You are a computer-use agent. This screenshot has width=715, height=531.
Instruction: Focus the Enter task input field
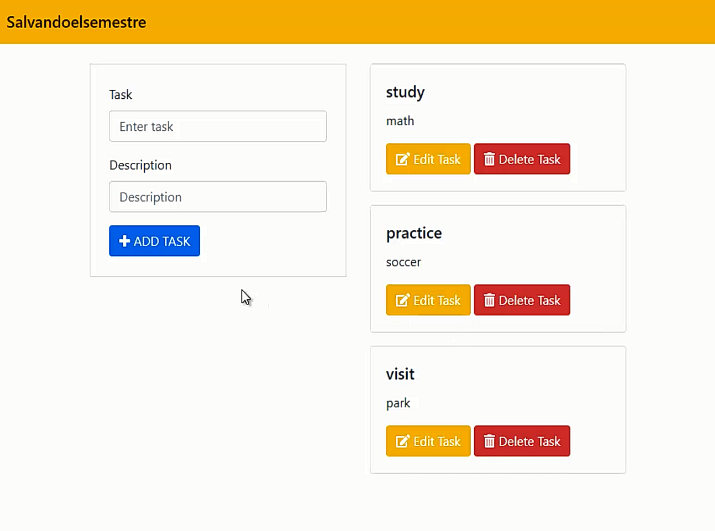218,127
